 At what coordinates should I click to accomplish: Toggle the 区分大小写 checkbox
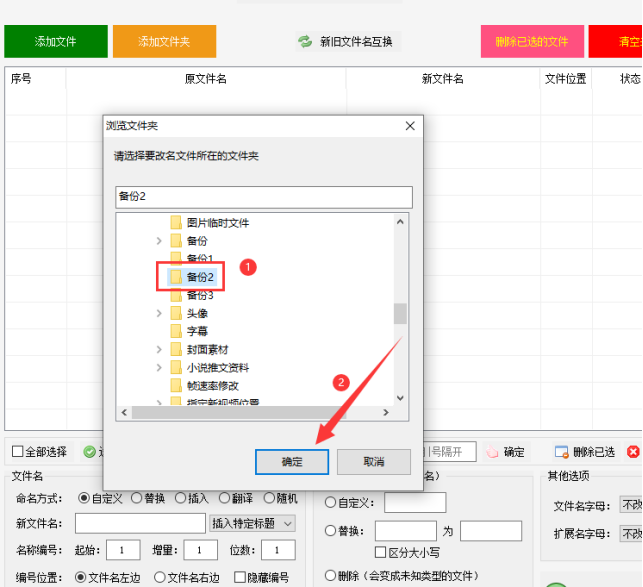[381, 552]
